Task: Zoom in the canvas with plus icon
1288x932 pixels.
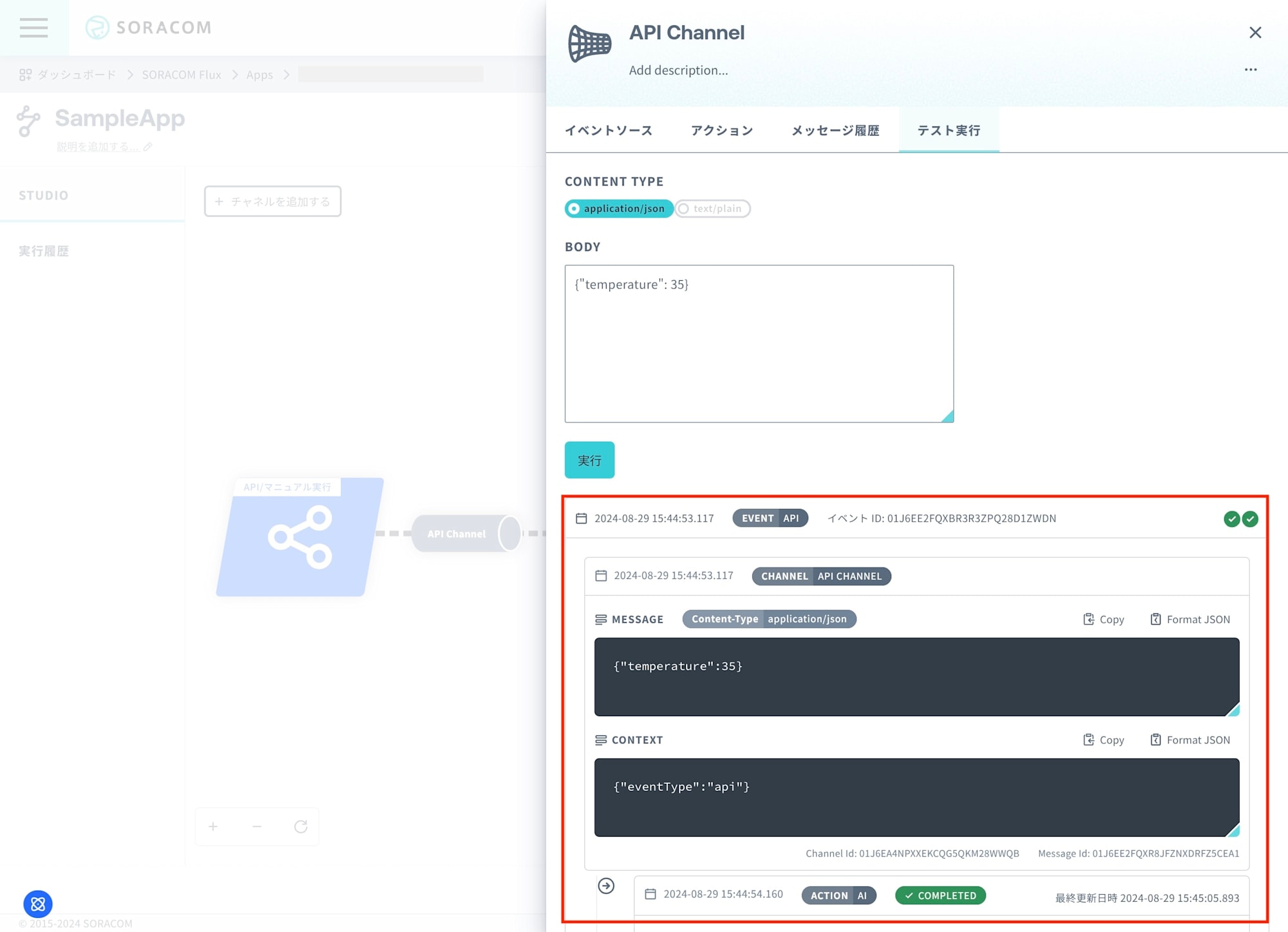Action: (213, 826)
